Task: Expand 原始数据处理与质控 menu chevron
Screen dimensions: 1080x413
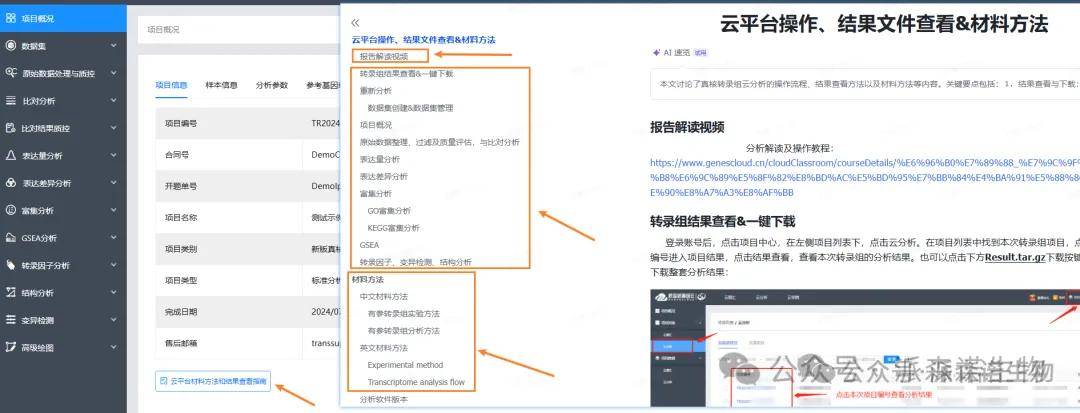Action: click(x=113, y=73)
